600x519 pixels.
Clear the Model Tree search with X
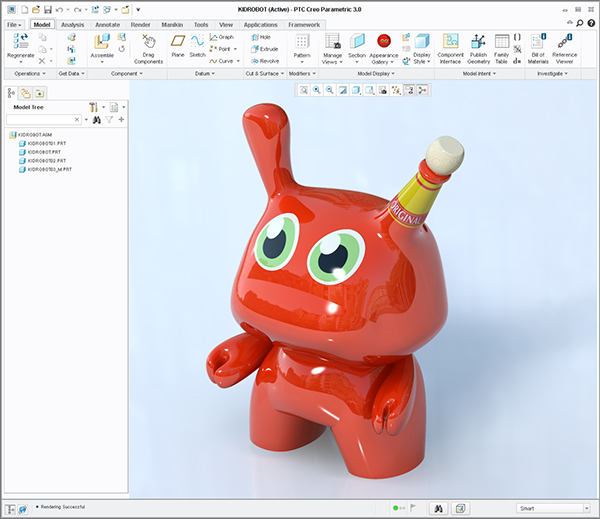pos(77,120)
